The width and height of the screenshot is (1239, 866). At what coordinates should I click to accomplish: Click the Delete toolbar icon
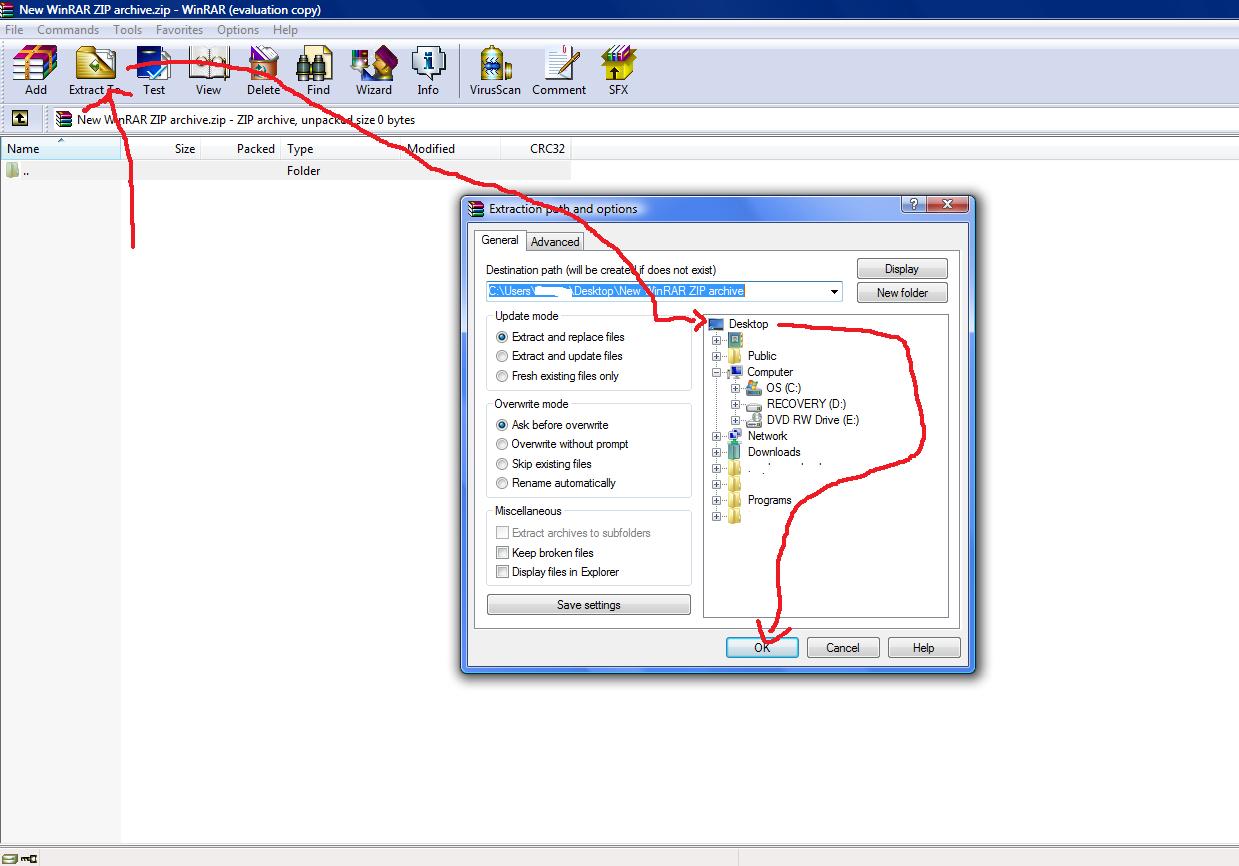[x=264, y=64]
